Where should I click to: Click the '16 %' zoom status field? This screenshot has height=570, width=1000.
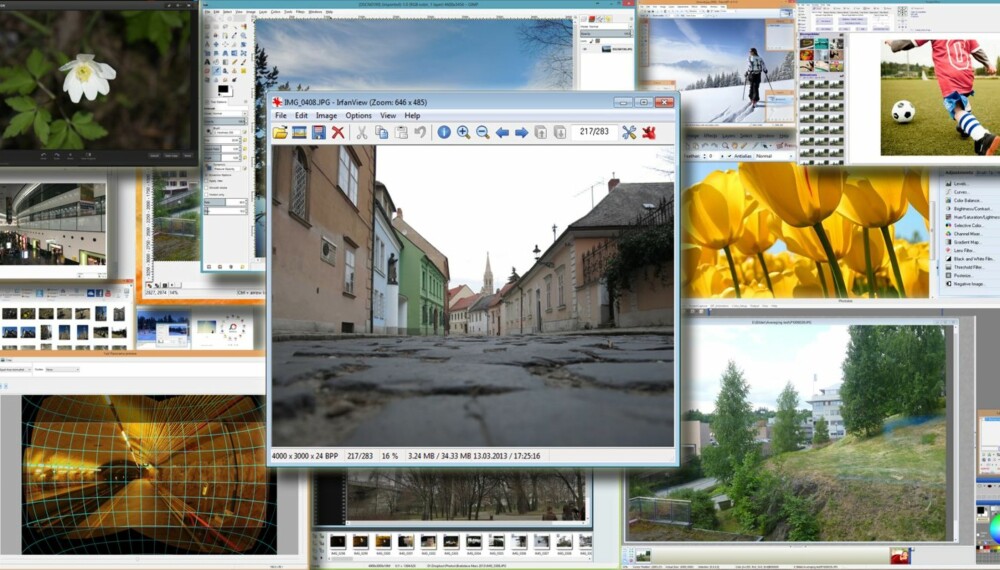[390, 456]
